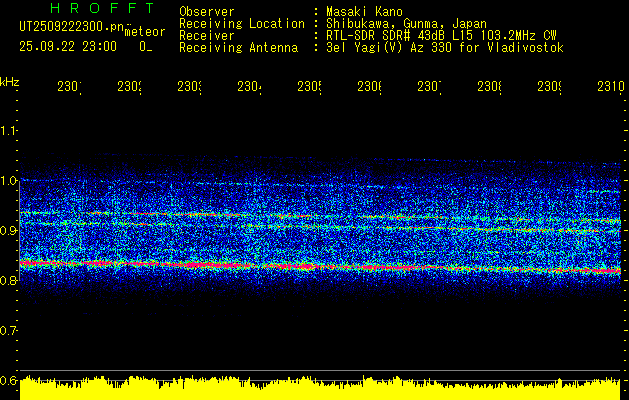Click the 1.0 frequency axis label

tap(8, 181)
